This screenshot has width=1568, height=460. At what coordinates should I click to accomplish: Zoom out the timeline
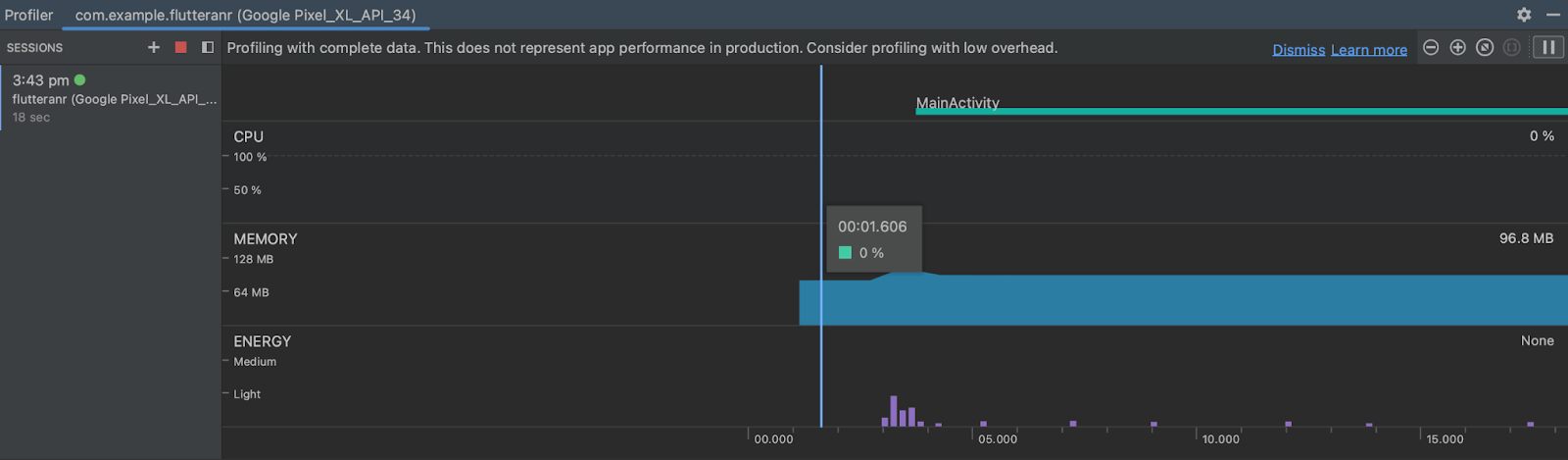(x=1431, y=48)
